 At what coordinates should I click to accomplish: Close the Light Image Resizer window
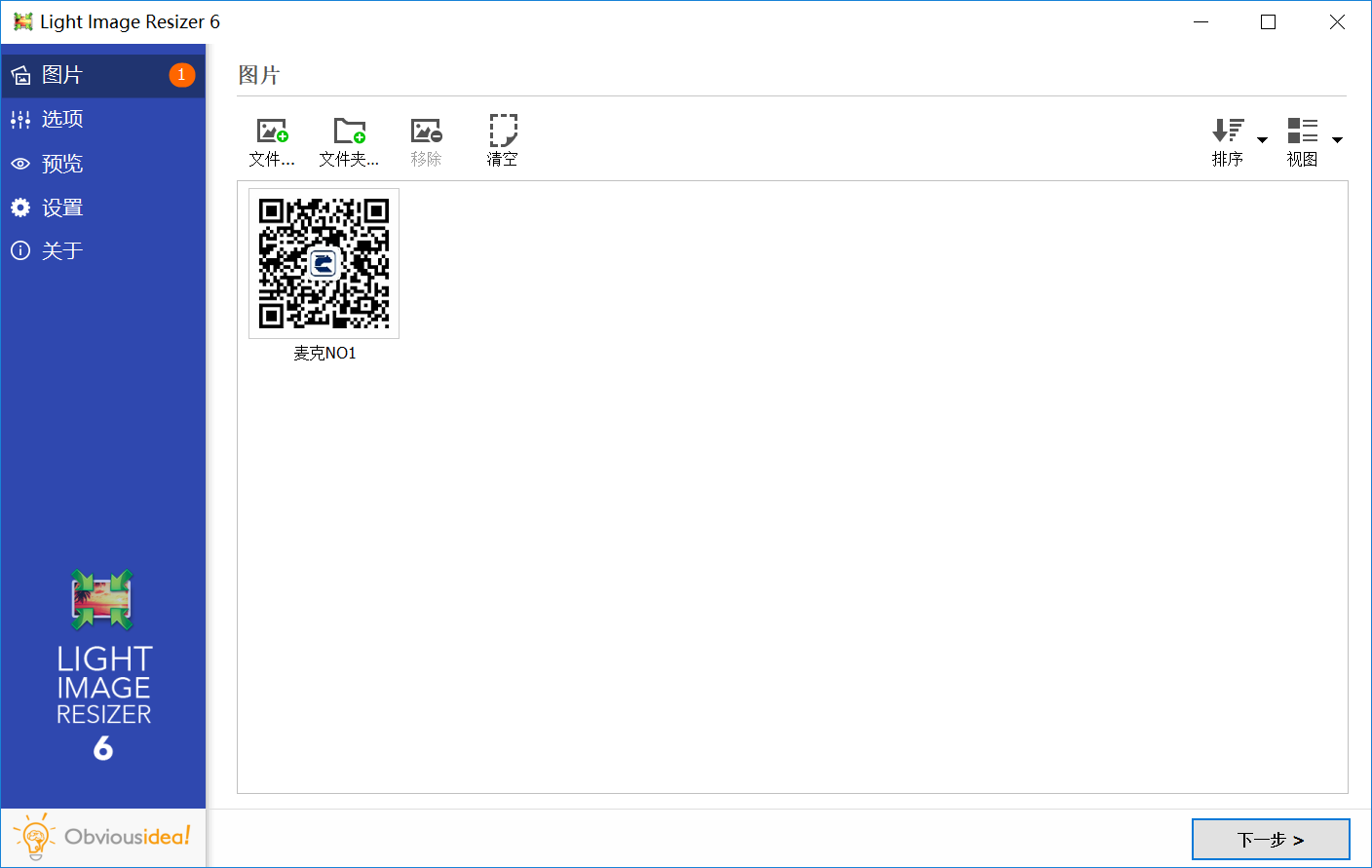pyautogui.click(x=1337, y=21)
